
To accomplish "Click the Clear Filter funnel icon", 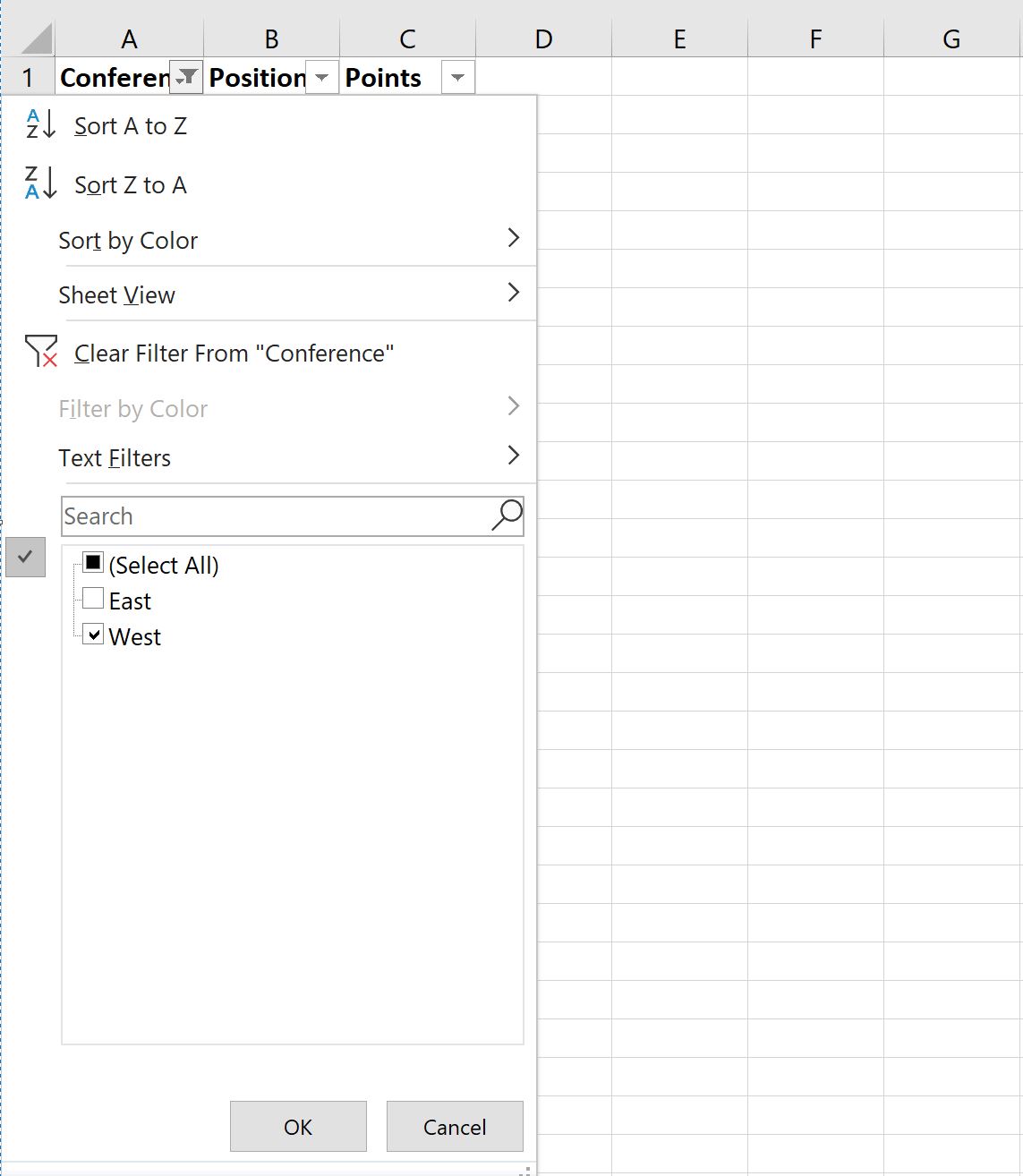I will [x=41, y=352].
